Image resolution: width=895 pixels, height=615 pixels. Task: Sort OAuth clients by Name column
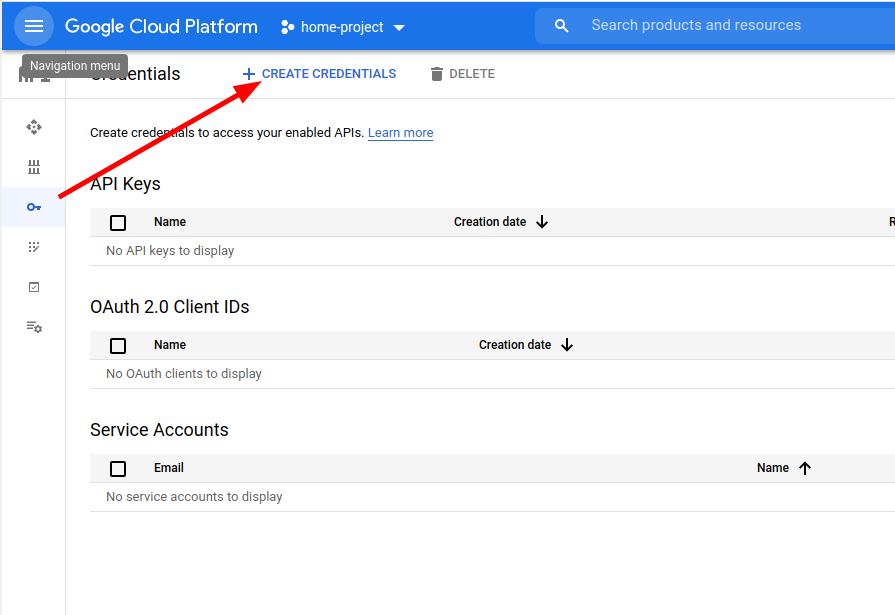click(170, 344)
